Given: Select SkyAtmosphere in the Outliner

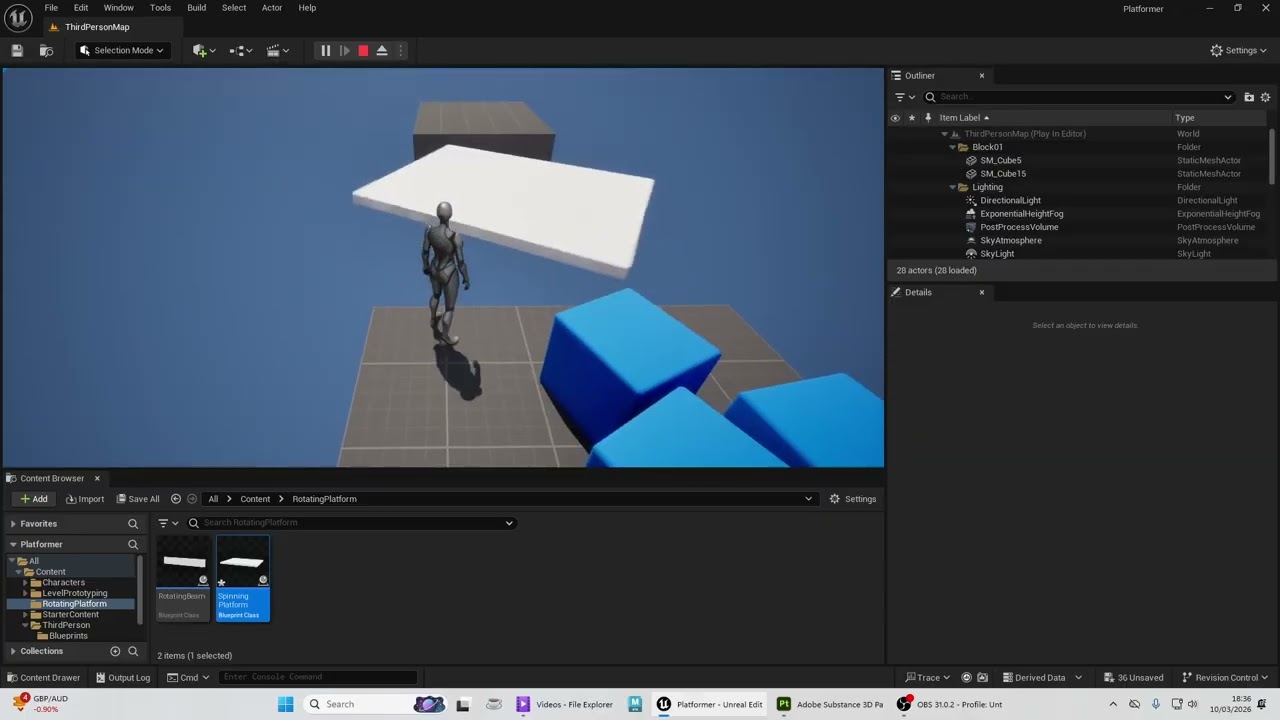Looking at the screenshot, I should pos(1011,240).
